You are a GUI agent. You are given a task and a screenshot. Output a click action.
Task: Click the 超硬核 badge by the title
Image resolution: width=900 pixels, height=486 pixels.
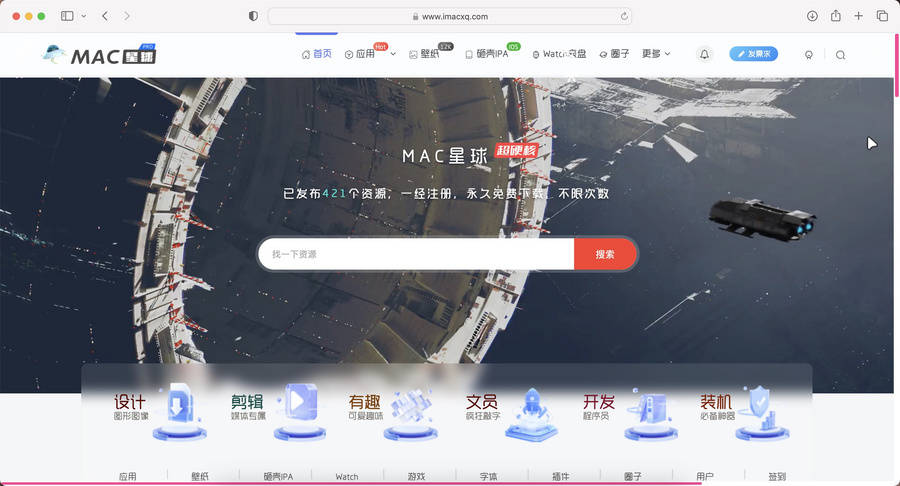point(517,150)
